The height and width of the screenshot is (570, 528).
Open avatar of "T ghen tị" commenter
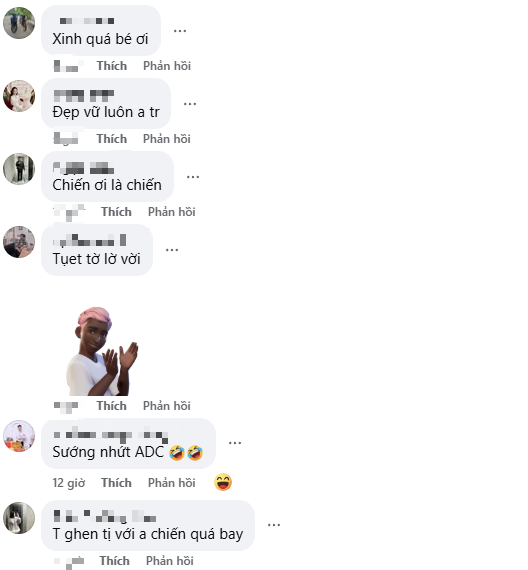[19, 518]
